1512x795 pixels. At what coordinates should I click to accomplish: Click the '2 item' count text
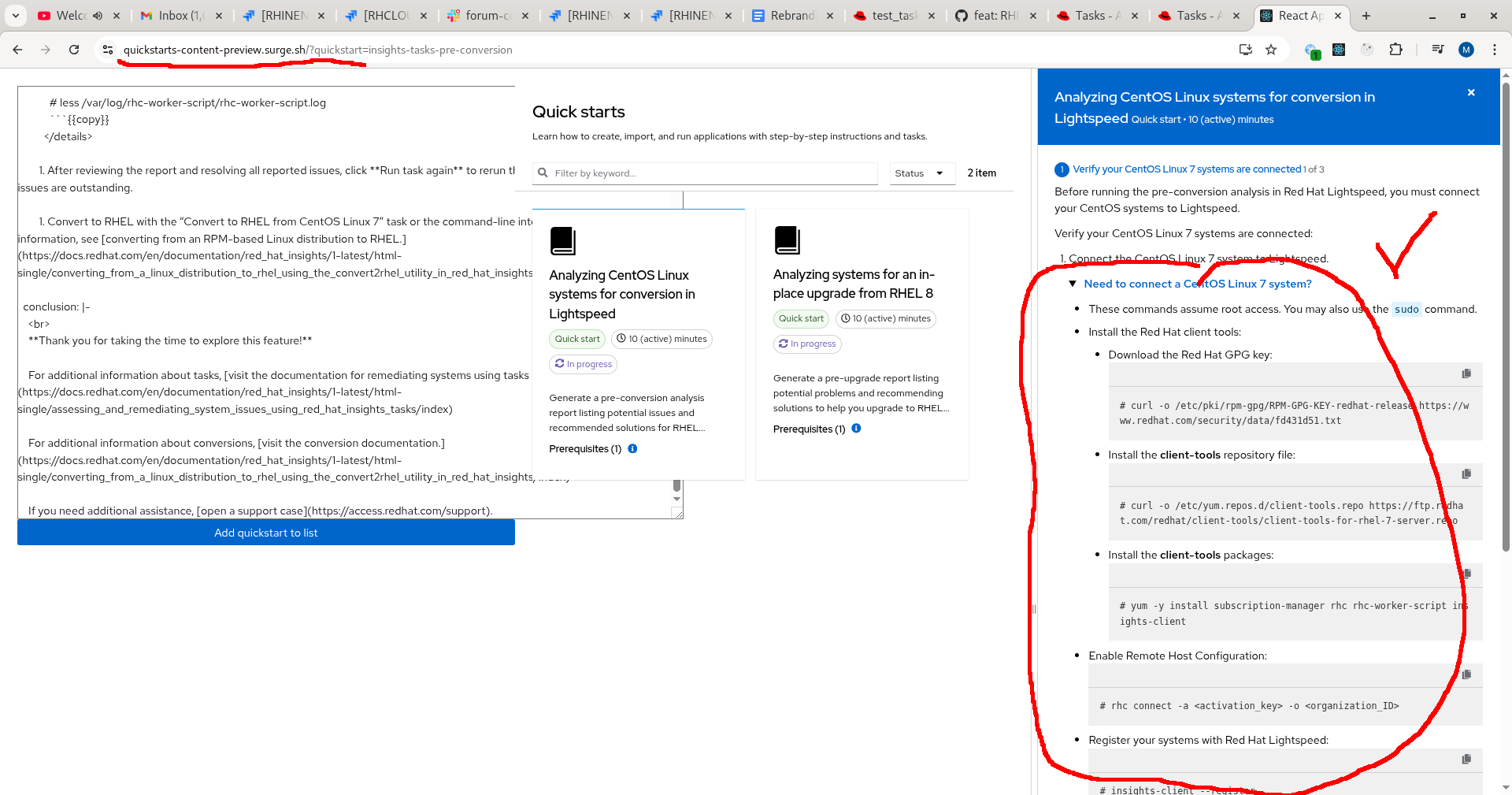tap(981, 173)
